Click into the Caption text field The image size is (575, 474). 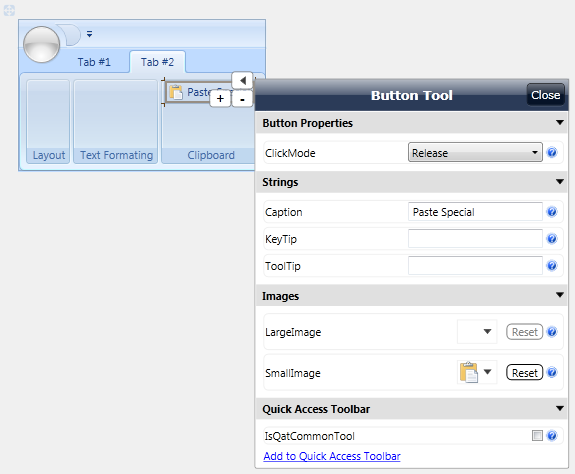point(475,212)
